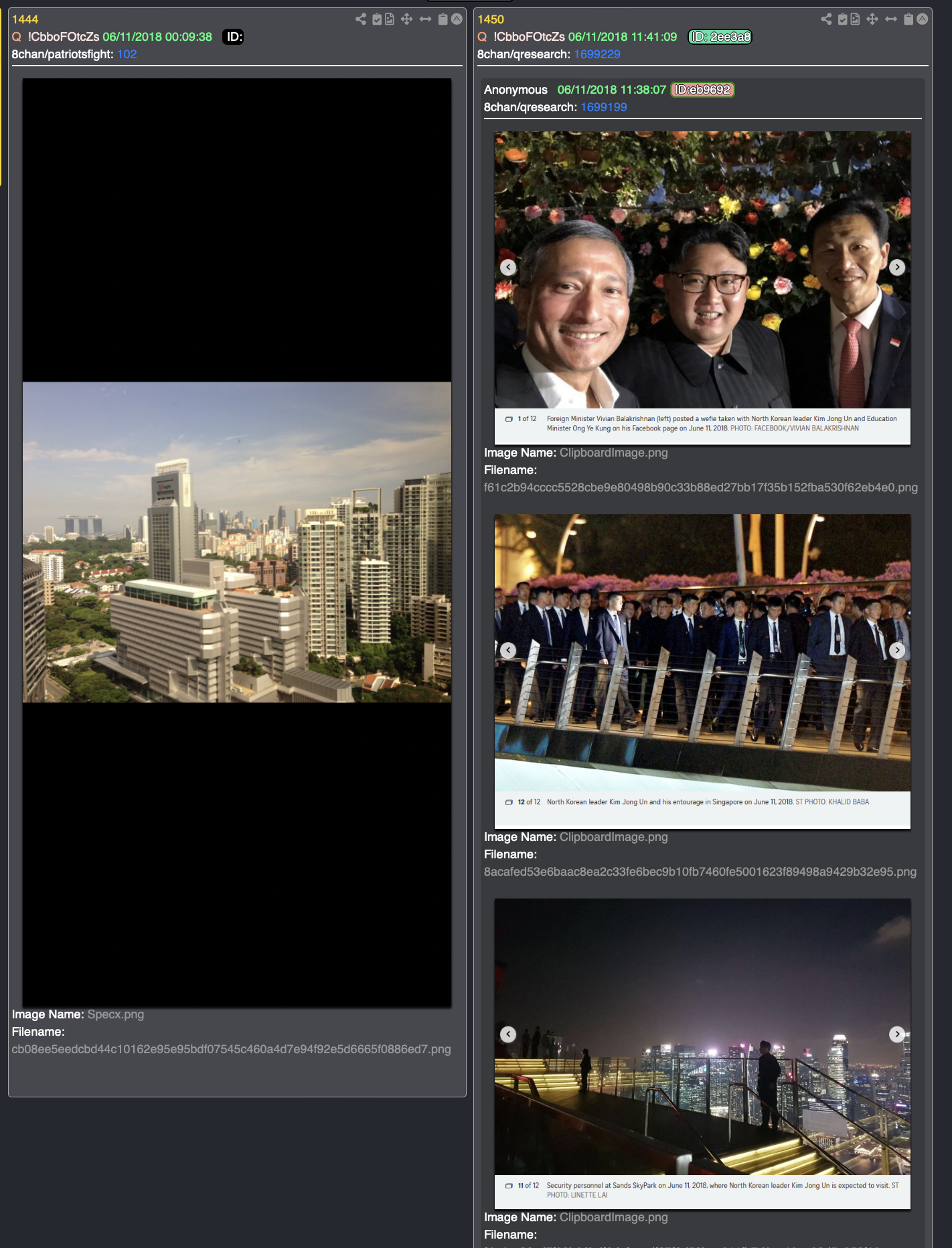Click the '11 of 12' photo counter
952x1248 pixels.
click(528, 1185)
